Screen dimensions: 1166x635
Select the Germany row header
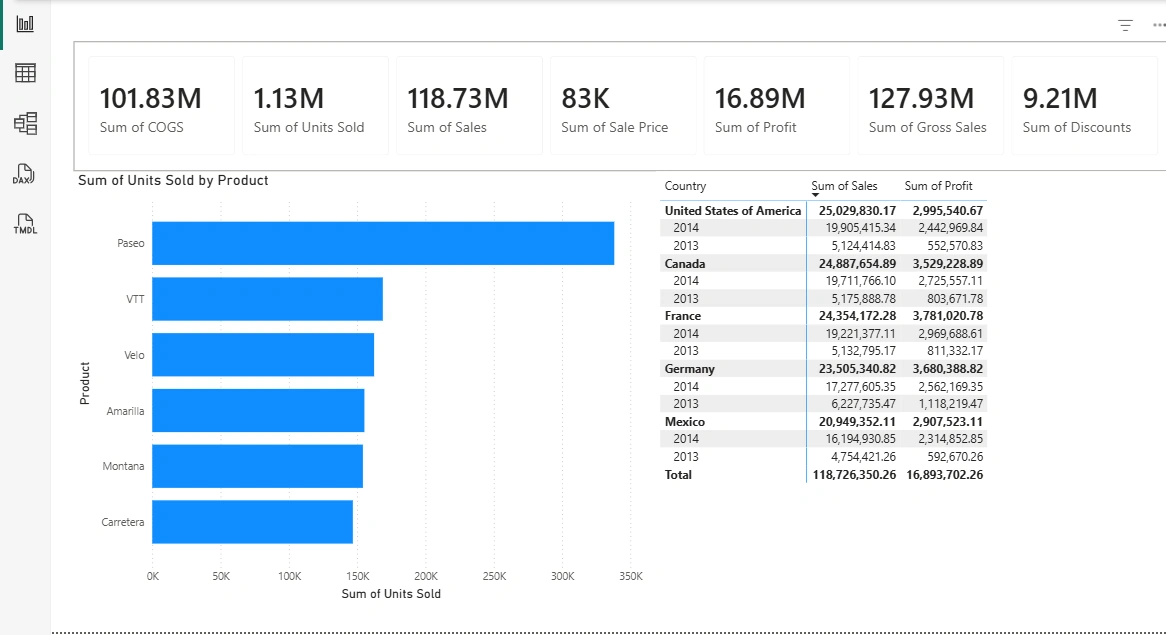pyautogui.click(x=689, y=369)
